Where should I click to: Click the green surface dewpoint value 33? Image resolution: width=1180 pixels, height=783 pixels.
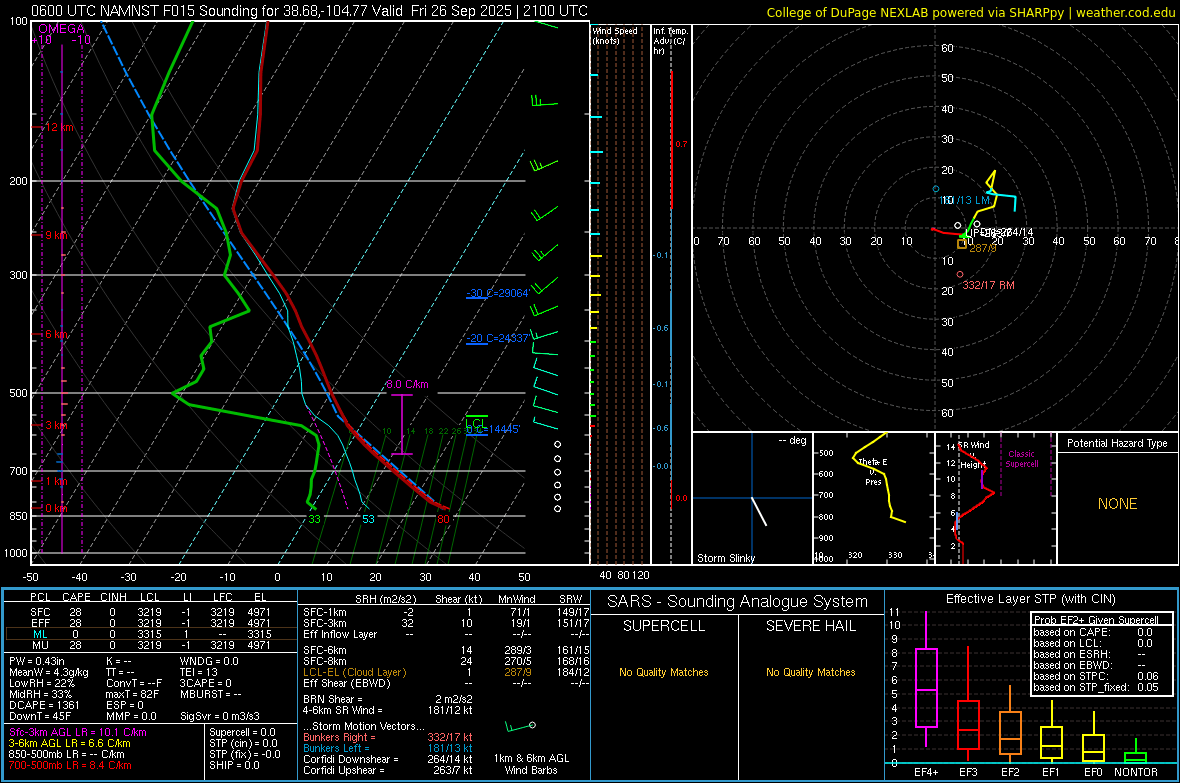pyautogui.click(x=314, y=519)
